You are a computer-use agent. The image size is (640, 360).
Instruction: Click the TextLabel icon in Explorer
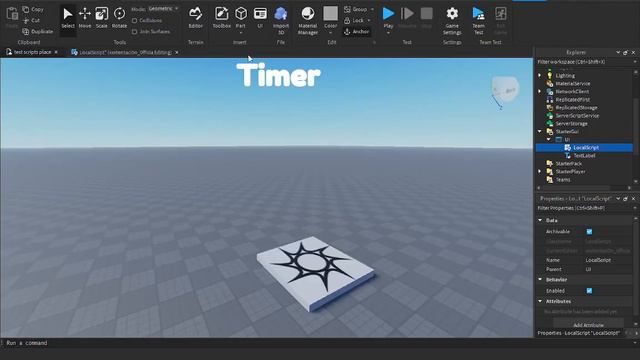[567, 156]
